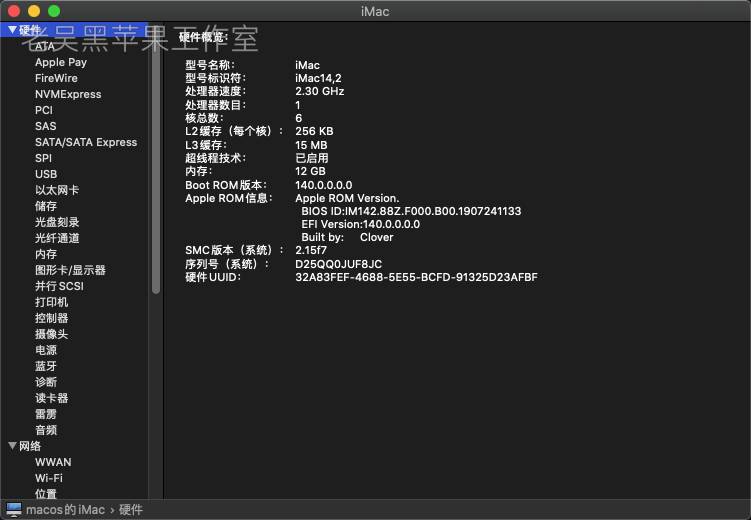This screenshot has height=520, width=751.
Task: Select 图形卡/显示器 in sidebar
Action: [x=70, y=270]
